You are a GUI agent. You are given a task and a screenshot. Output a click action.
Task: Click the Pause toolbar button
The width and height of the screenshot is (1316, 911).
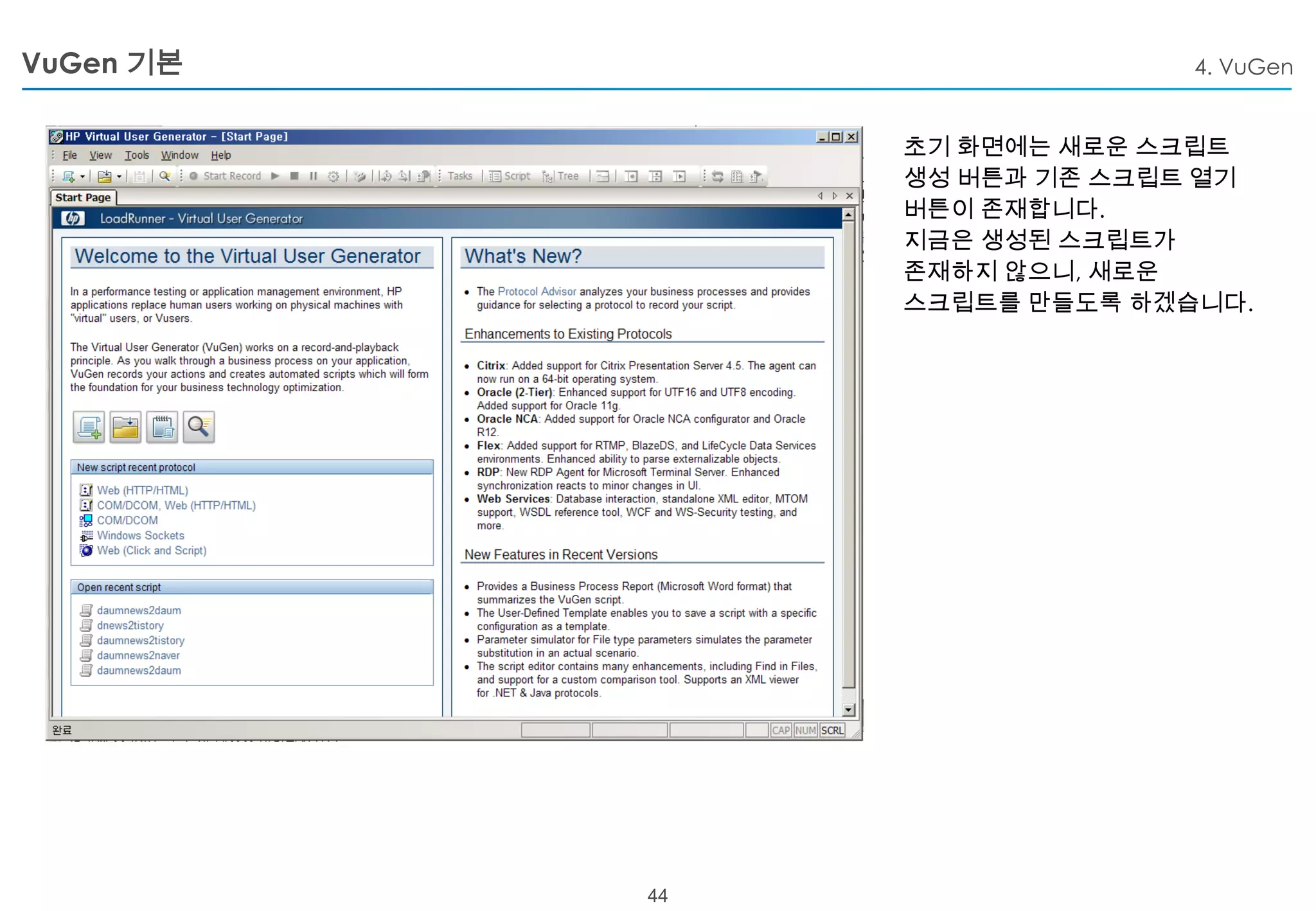tap(314, 176)
